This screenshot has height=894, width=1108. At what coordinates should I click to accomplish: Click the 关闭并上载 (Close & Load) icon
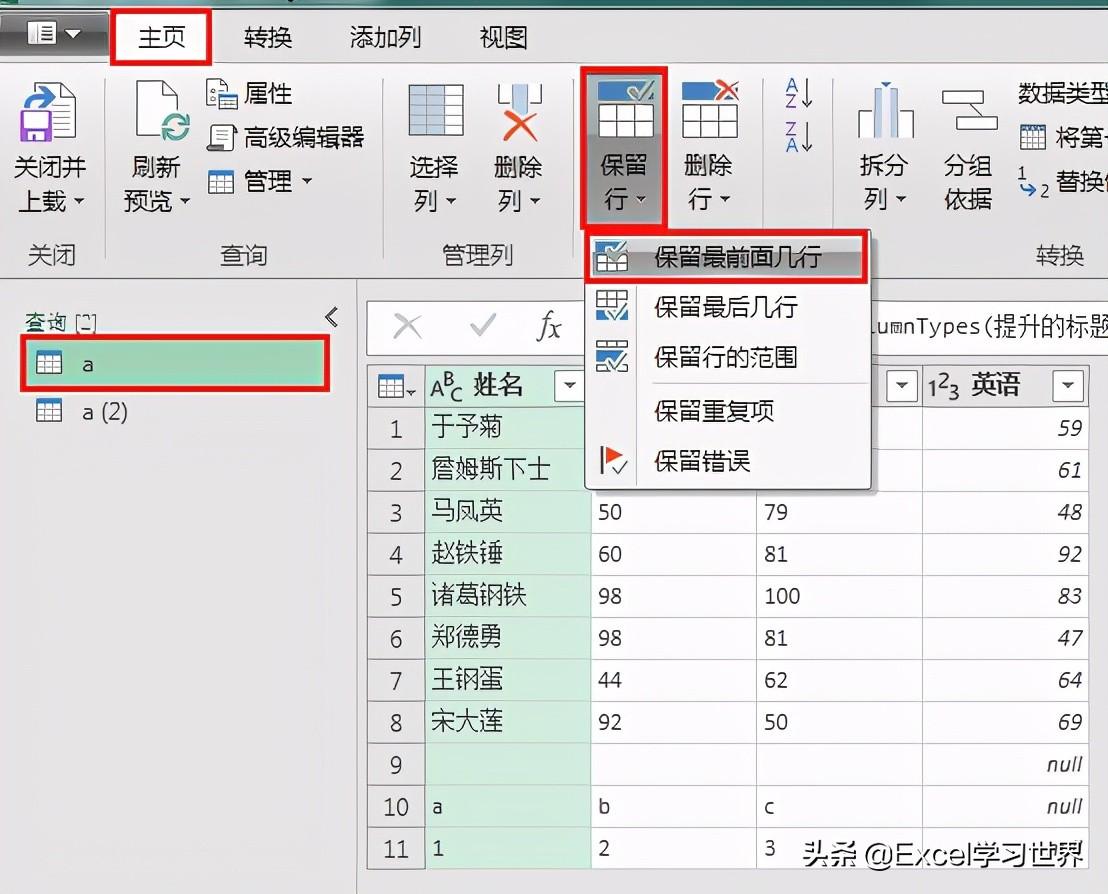coord(48,113)
